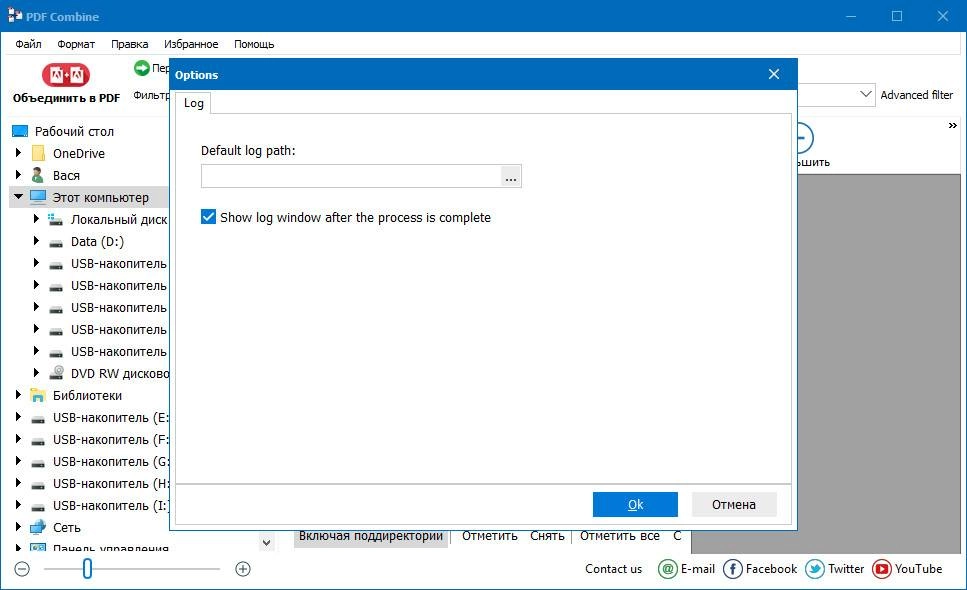
Task: Click the zoom out minus icon
Action: [x=22, y=568]
